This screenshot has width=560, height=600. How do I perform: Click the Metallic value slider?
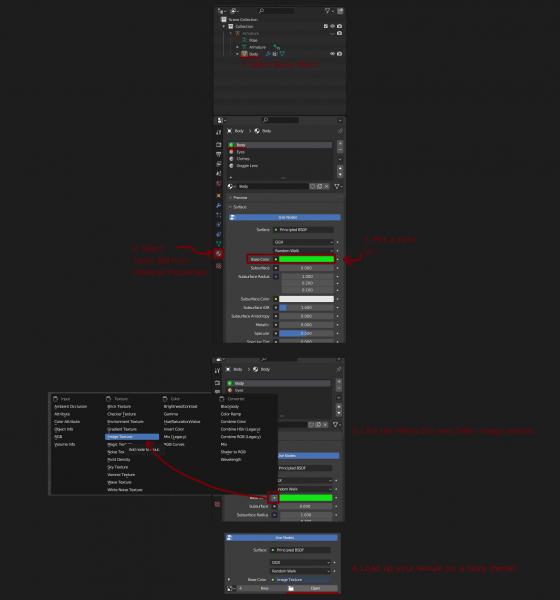point(306,324)
